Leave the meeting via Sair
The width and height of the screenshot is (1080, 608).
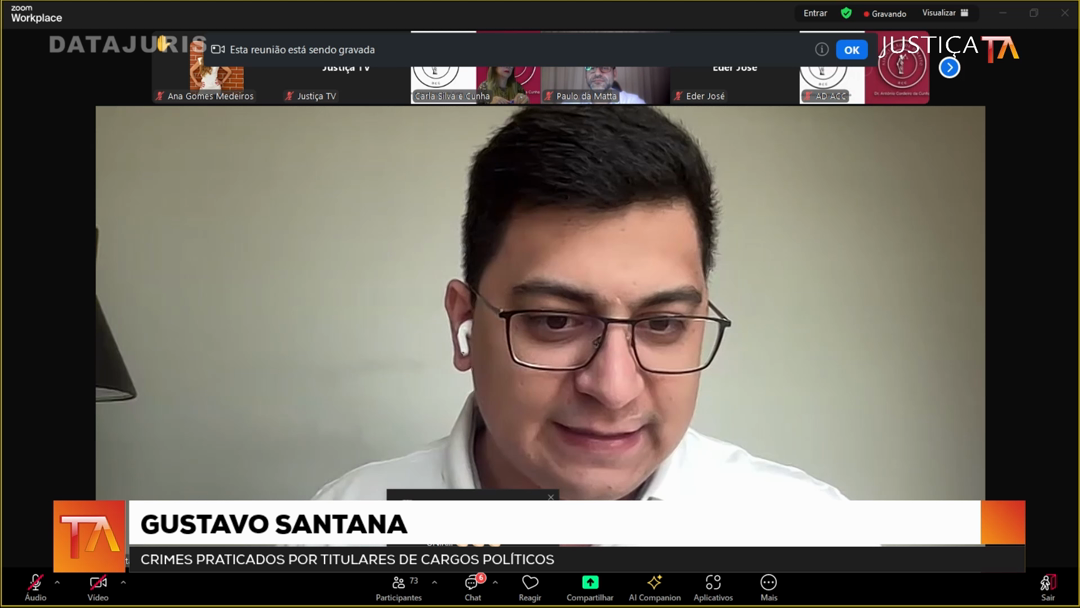click(1047, 584)
